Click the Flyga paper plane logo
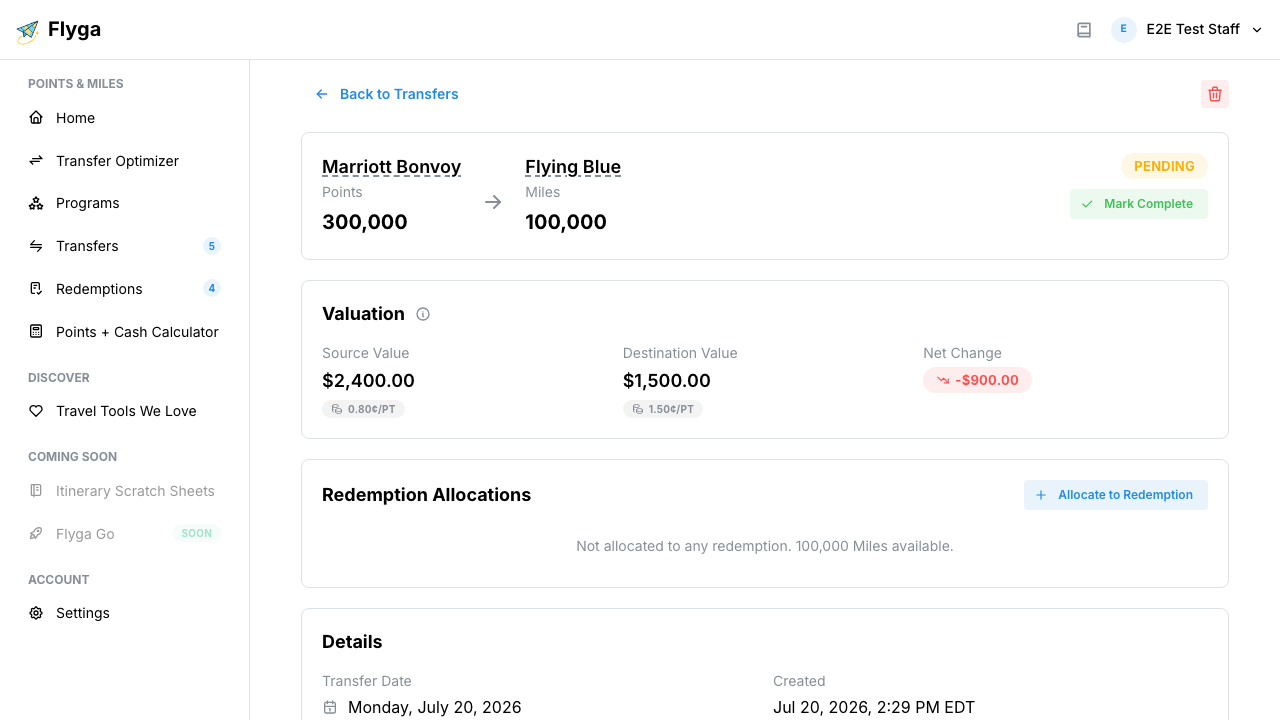The image size is (1280, 720). point(28,31)
